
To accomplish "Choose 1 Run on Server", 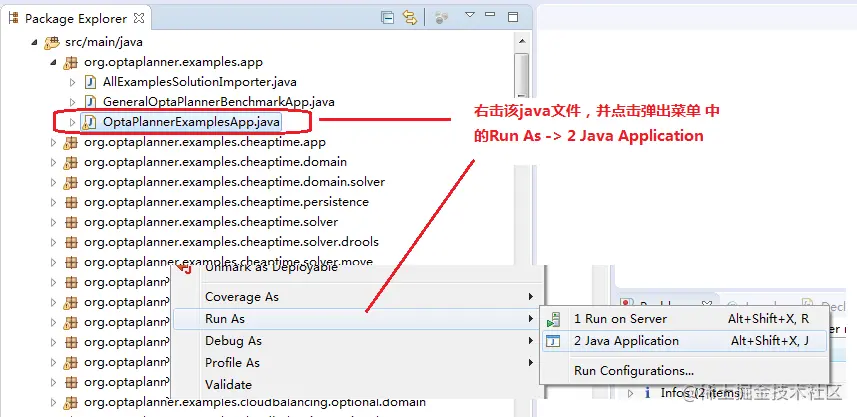I will tap(685, 319).
